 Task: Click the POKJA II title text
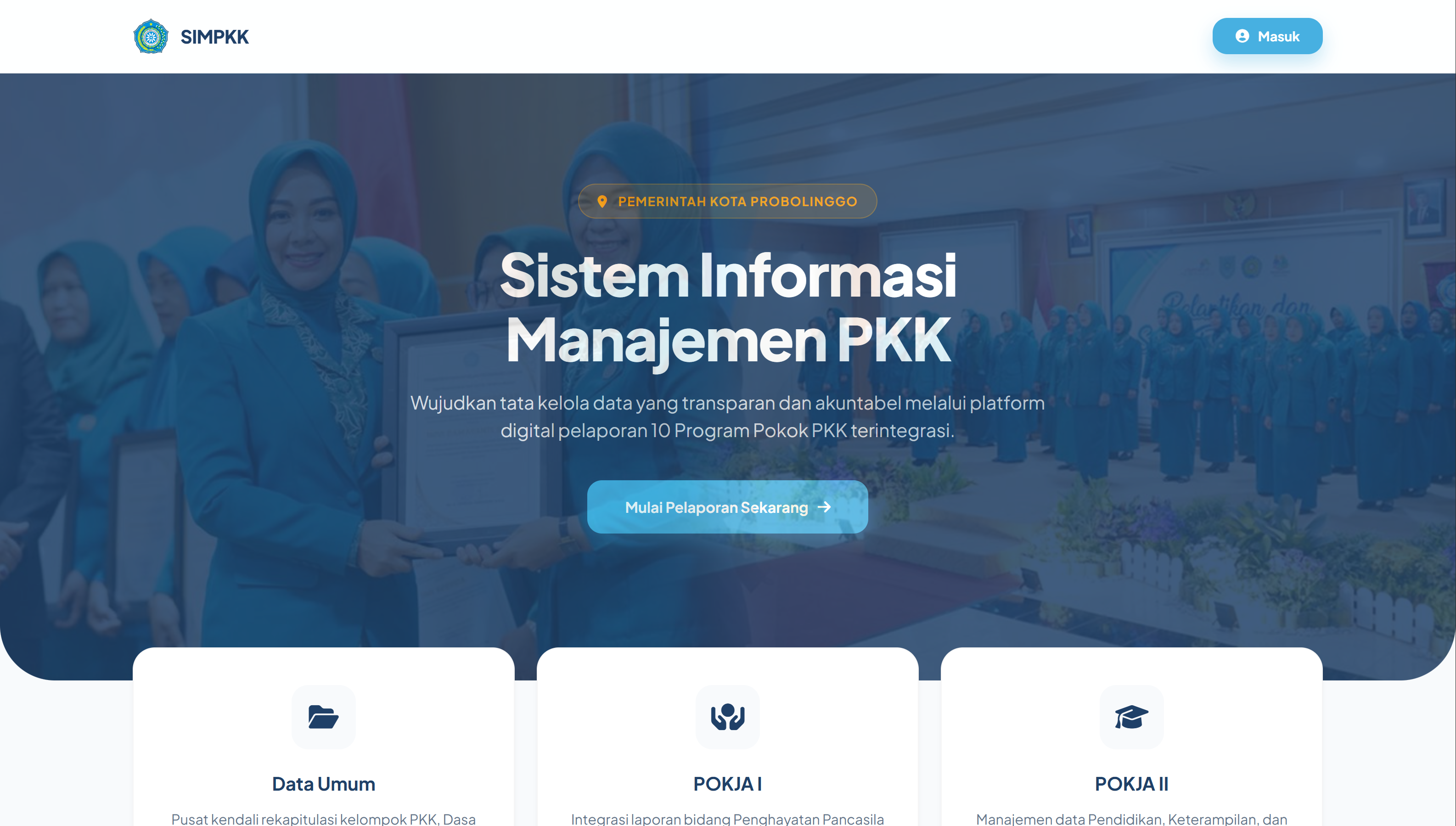pyautogui.click(x=1131, y=784)
